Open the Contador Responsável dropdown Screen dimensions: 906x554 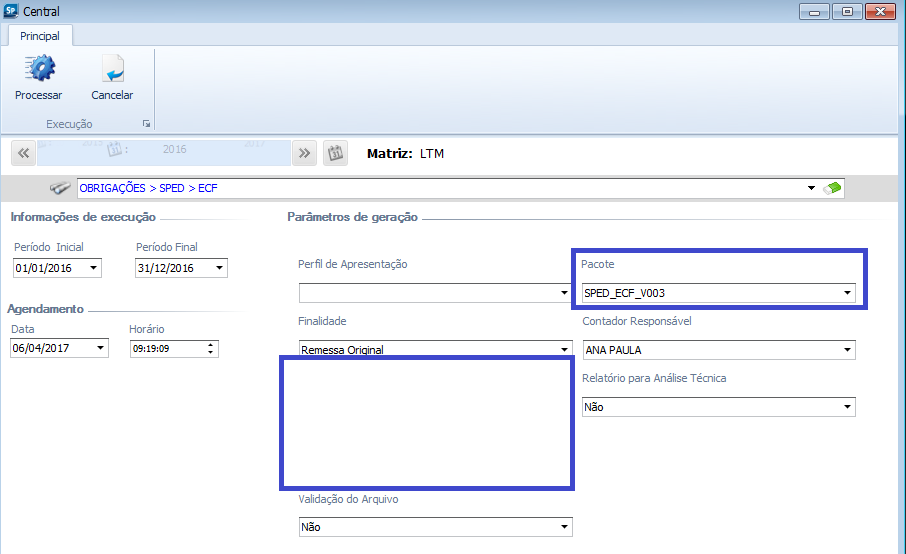(847, 350)
